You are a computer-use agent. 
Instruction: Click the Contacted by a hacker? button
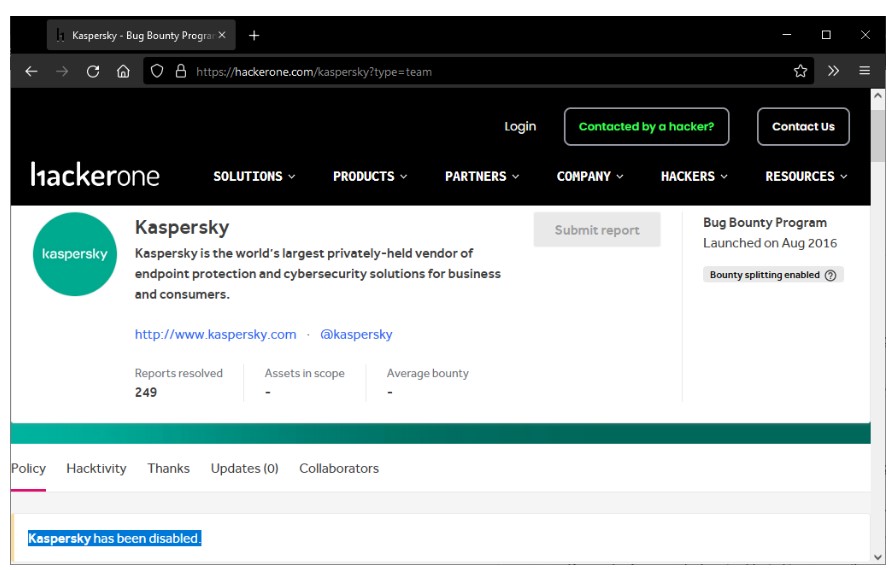click(x=647, y=127)
